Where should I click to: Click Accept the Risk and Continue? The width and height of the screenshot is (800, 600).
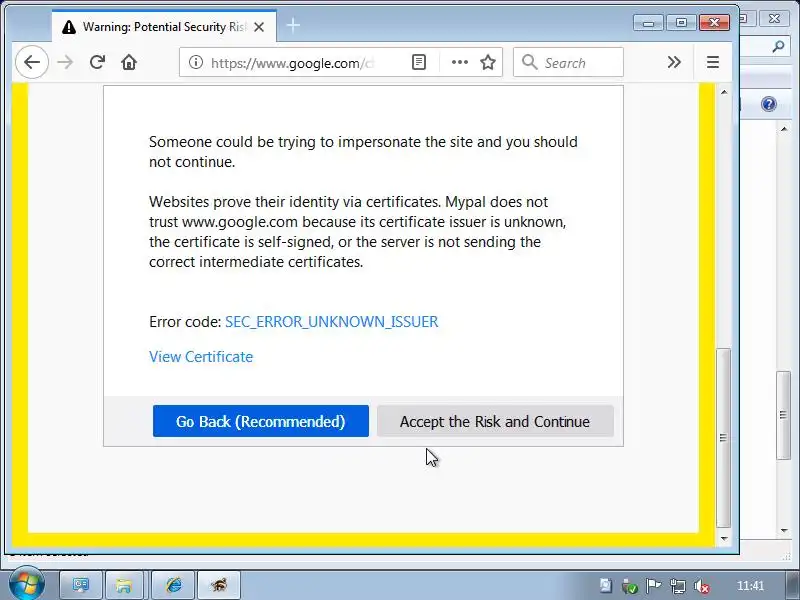[x=495, y=421]
